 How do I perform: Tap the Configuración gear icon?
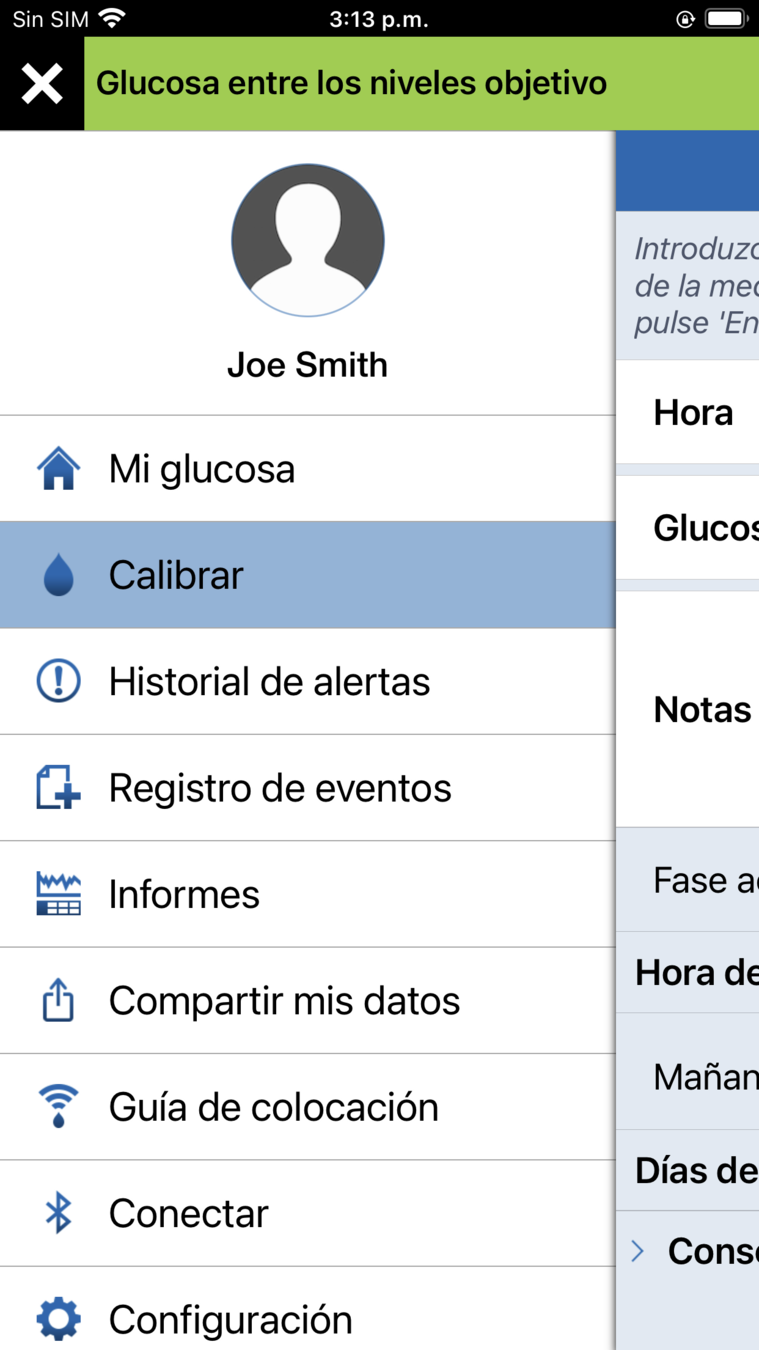(x=58, y=1319)
